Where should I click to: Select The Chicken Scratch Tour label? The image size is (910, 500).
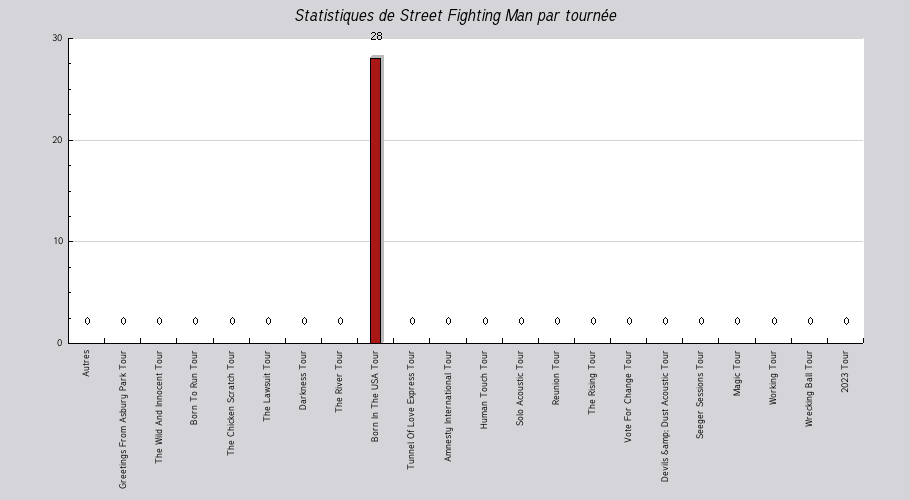(231, 403)
